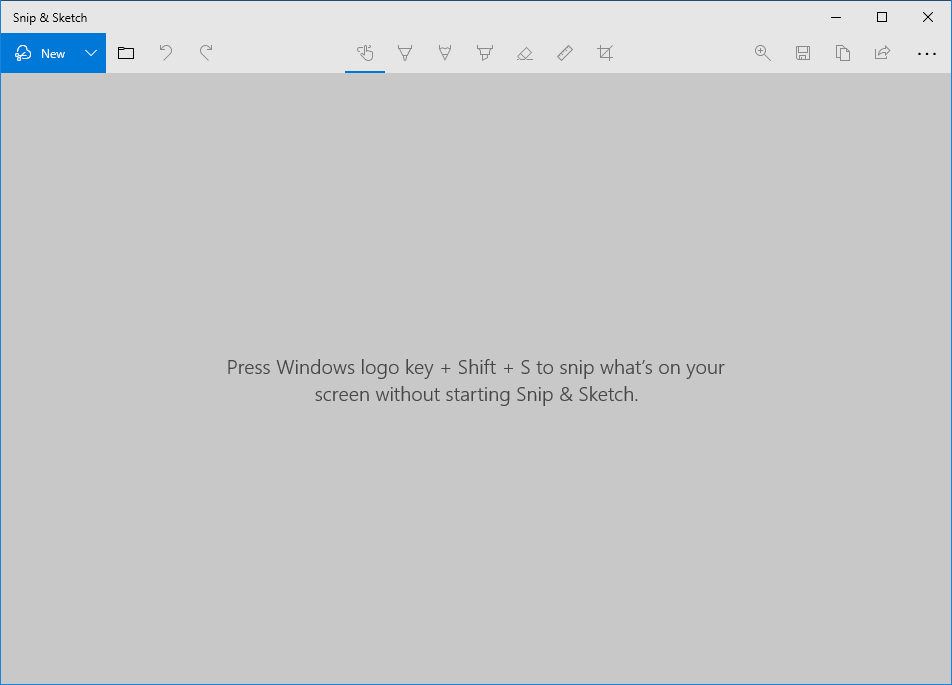Click the 'Press Windows logo key' hint text
The image size is (952, 685).
pos(476,381)
